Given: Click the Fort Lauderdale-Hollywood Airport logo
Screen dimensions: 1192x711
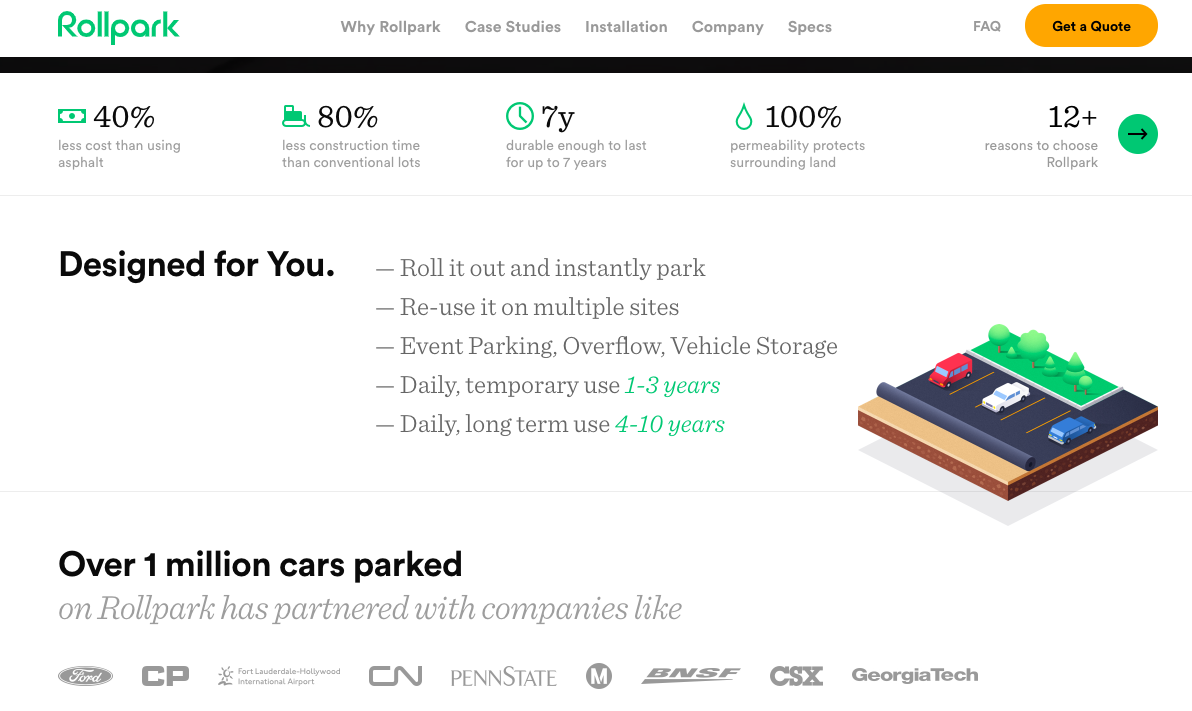Looking at the screenshot, I should (278, 675).
